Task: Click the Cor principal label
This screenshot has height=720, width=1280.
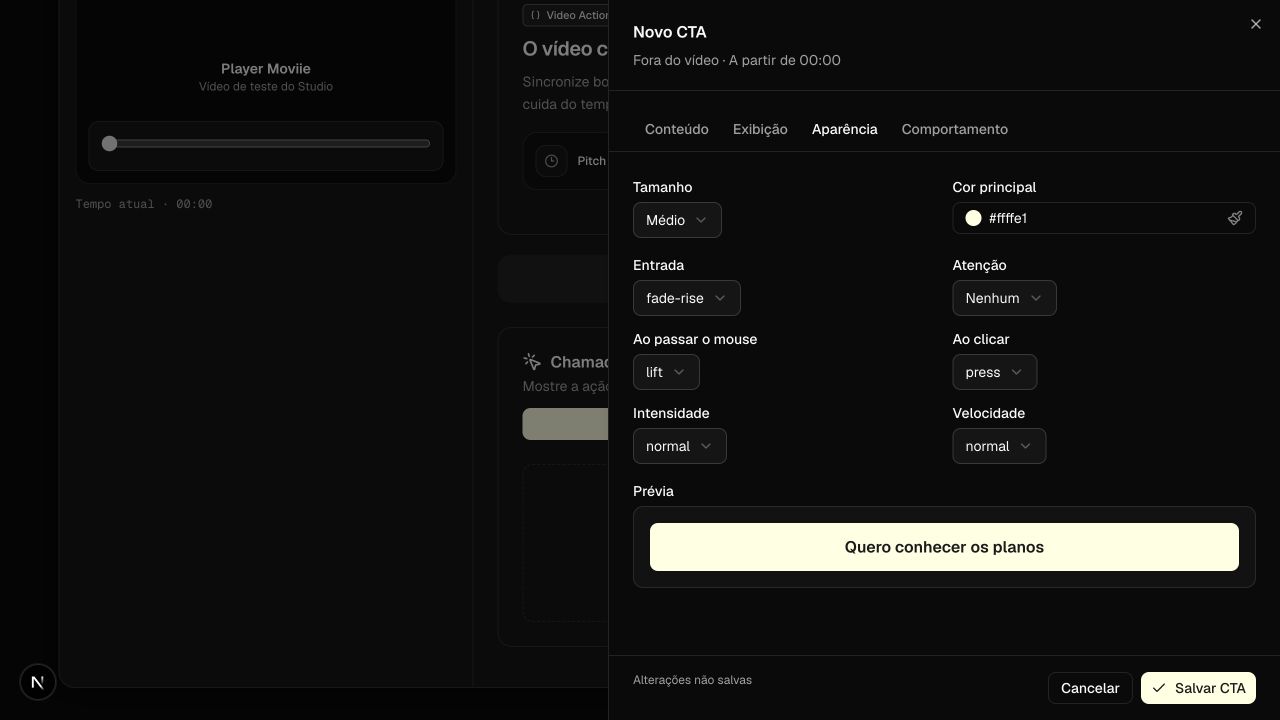Action: [994, 187]
